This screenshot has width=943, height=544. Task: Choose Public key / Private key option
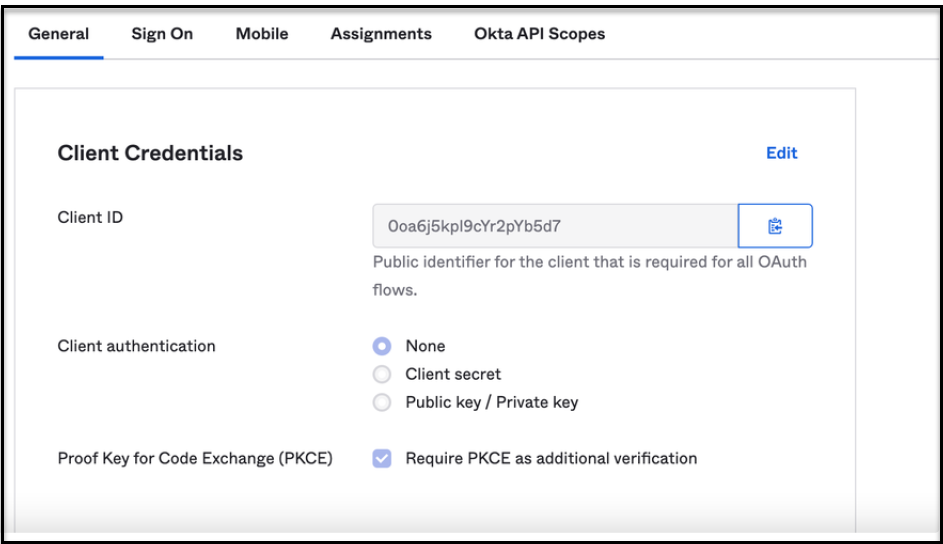coord(382,402)
